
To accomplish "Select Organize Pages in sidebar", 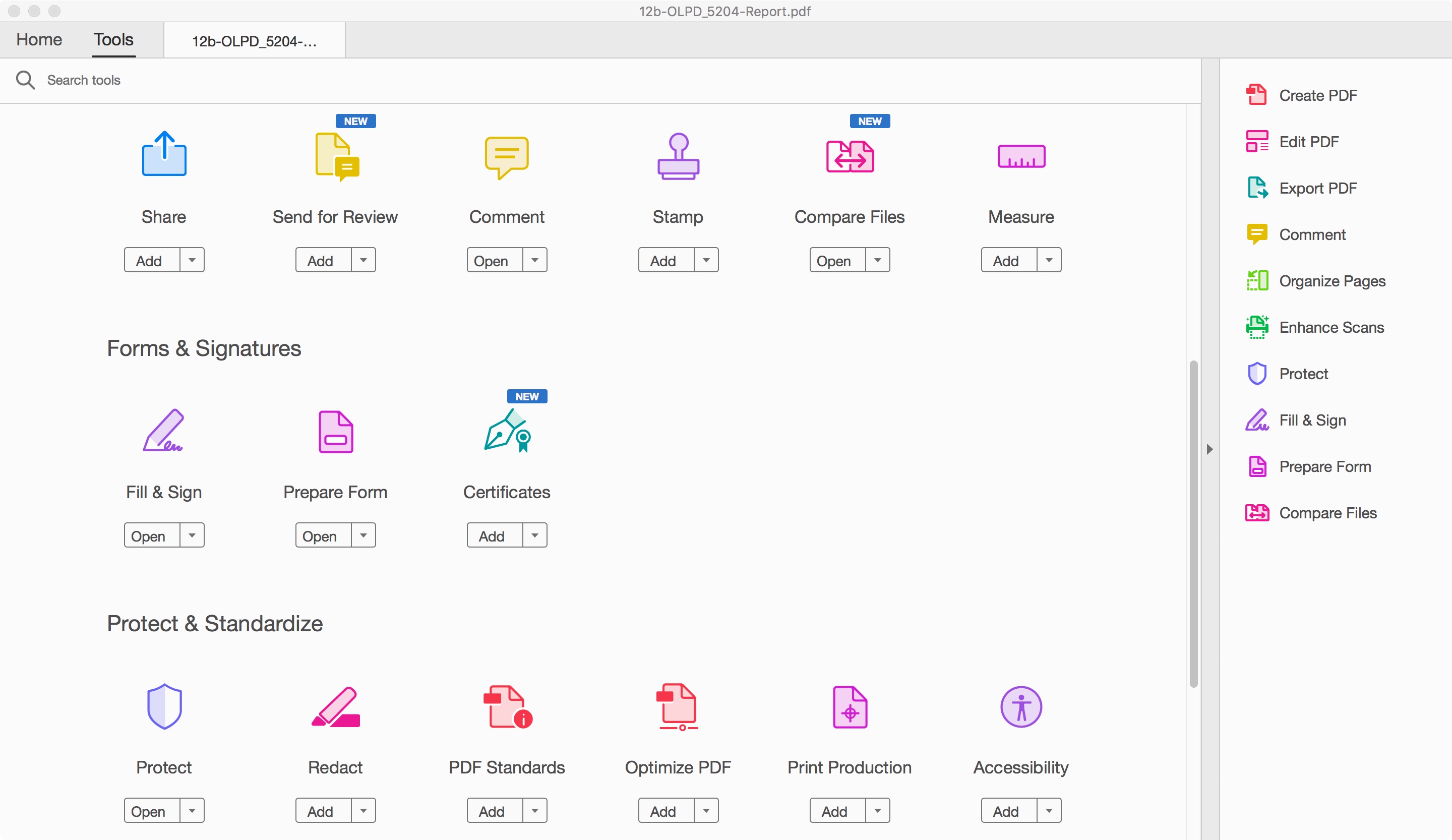I will (1333, 281).
